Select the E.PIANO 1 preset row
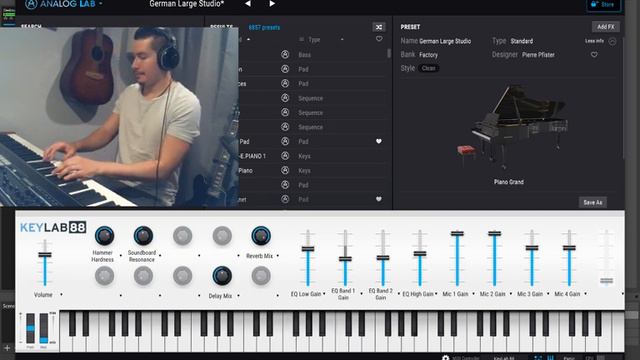 [312, 156]
